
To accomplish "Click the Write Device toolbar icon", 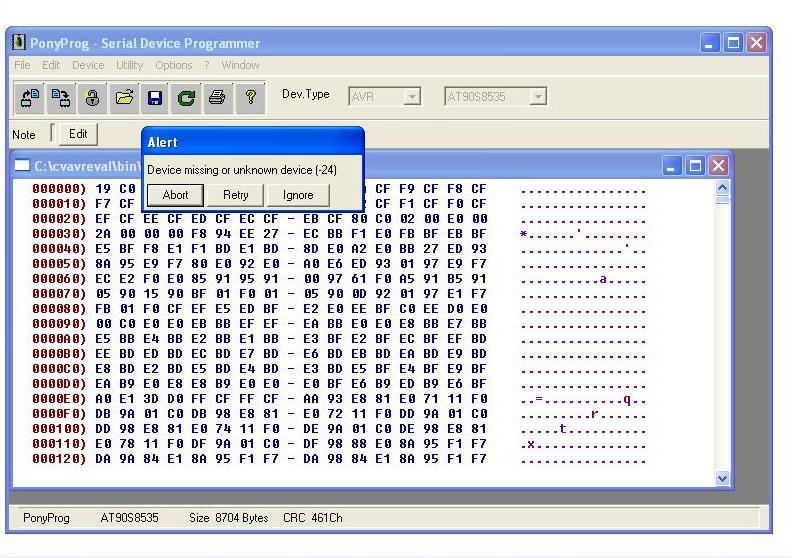I will coord(61,97).
